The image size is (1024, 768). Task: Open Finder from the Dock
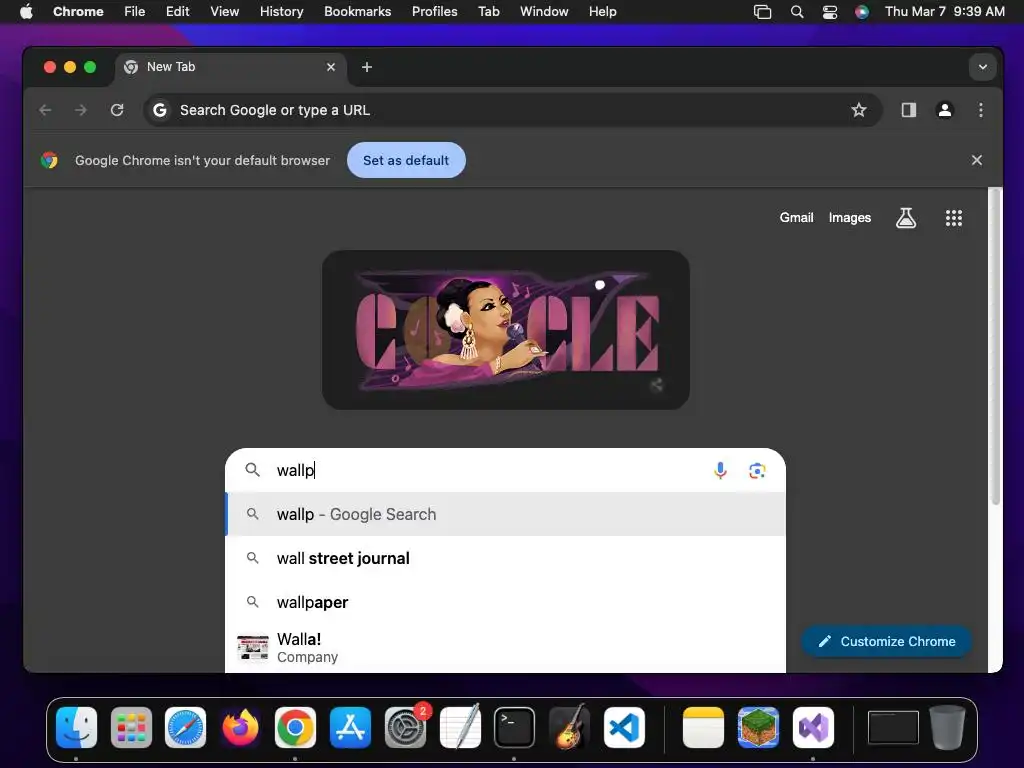tap(76, 728)
